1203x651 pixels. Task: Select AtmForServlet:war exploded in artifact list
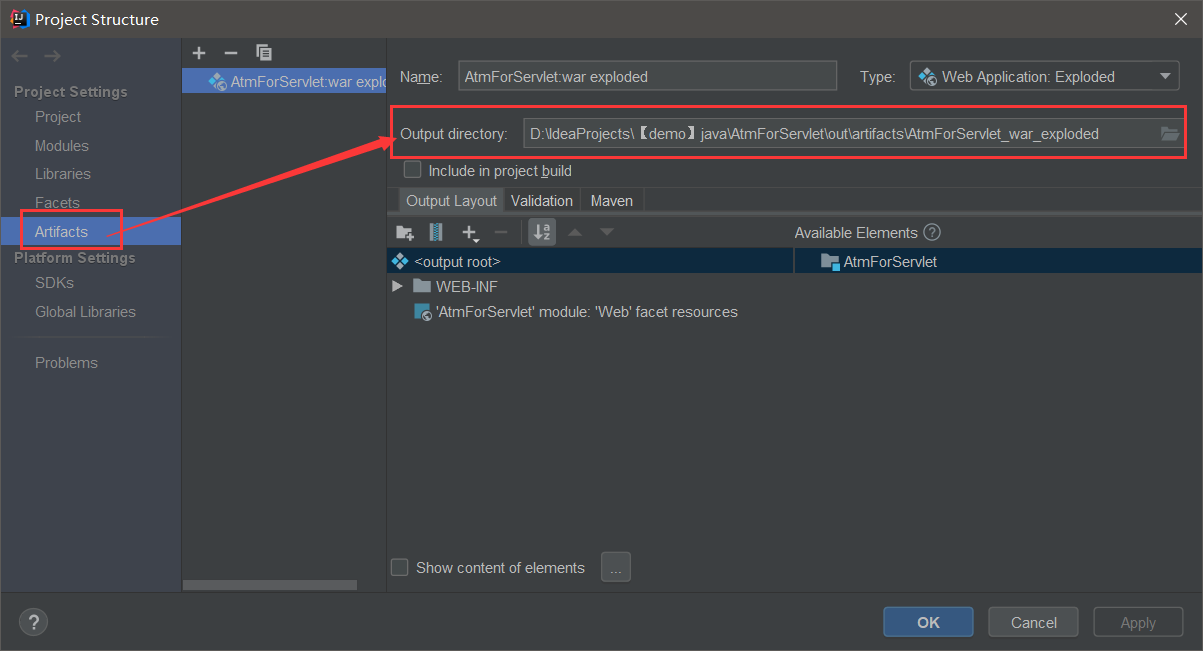[284, 81]
